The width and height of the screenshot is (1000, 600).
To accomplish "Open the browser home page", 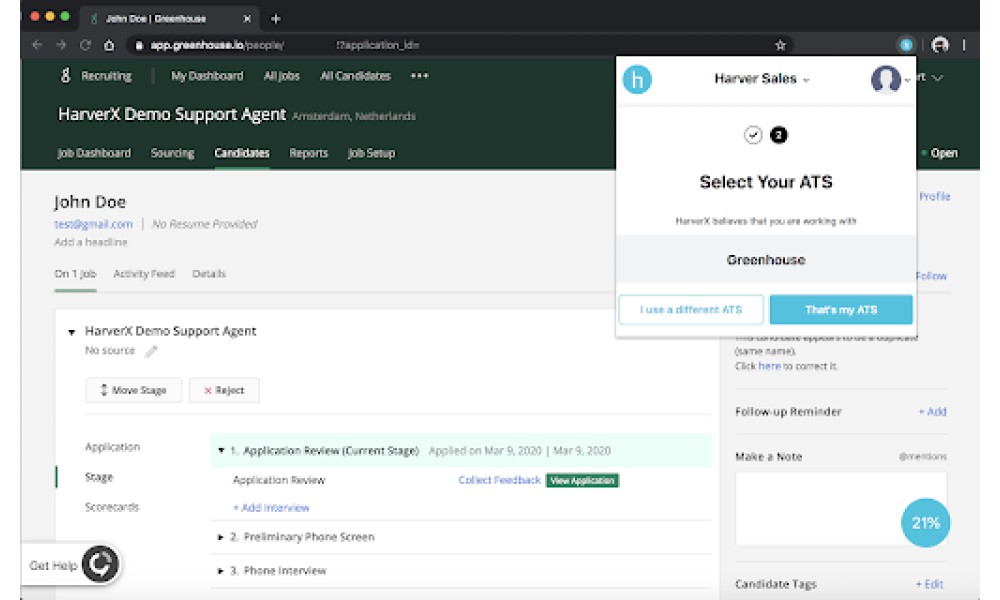I will [x=109, y=45].
